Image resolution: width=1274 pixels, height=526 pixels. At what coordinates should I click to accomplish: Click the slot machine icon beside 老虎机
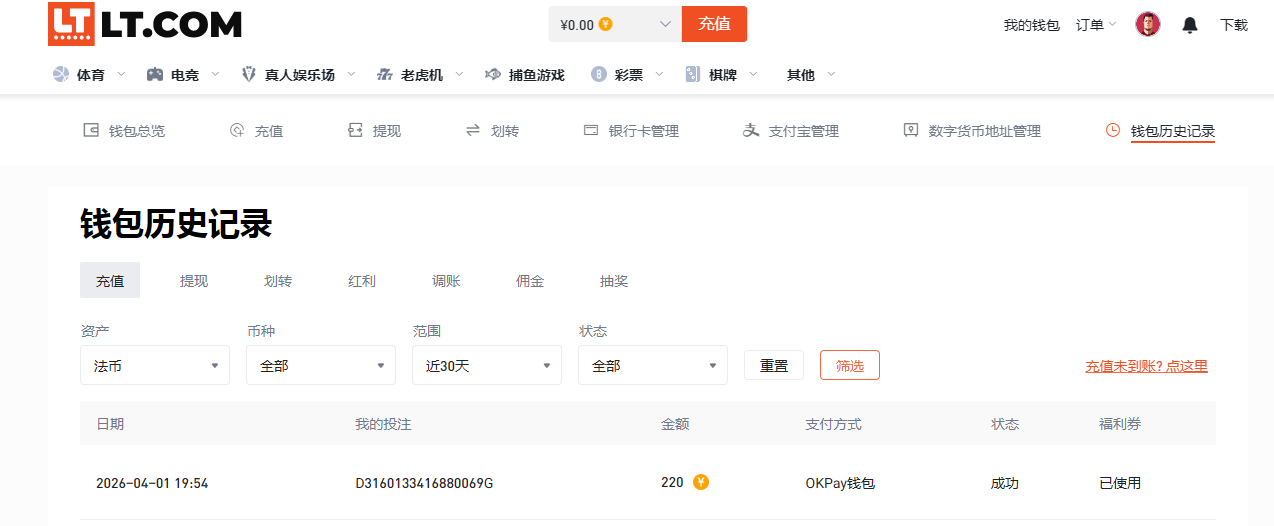click(385, 74)
